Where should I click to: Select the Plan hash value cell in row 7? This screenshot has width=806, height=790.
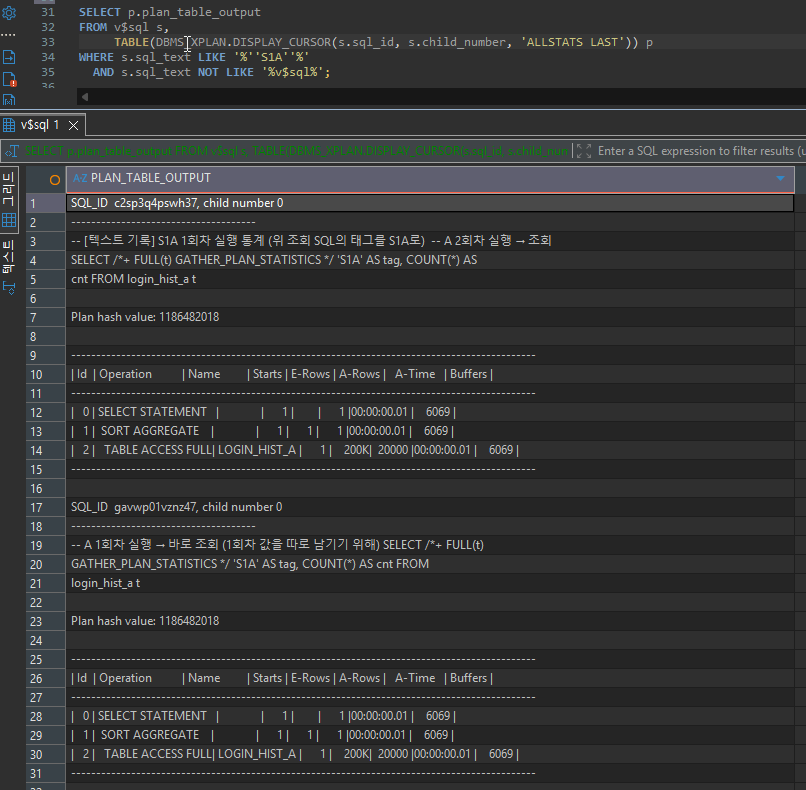430,317
